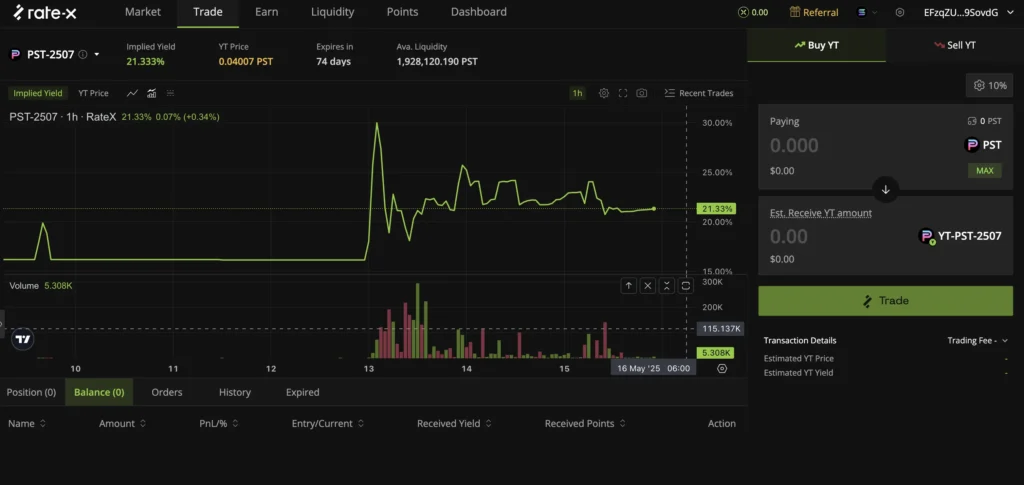Image resolution: width=1024 pixels, height=485 pixels.
Task: Open the Referral link
Action: coord(814,12)
